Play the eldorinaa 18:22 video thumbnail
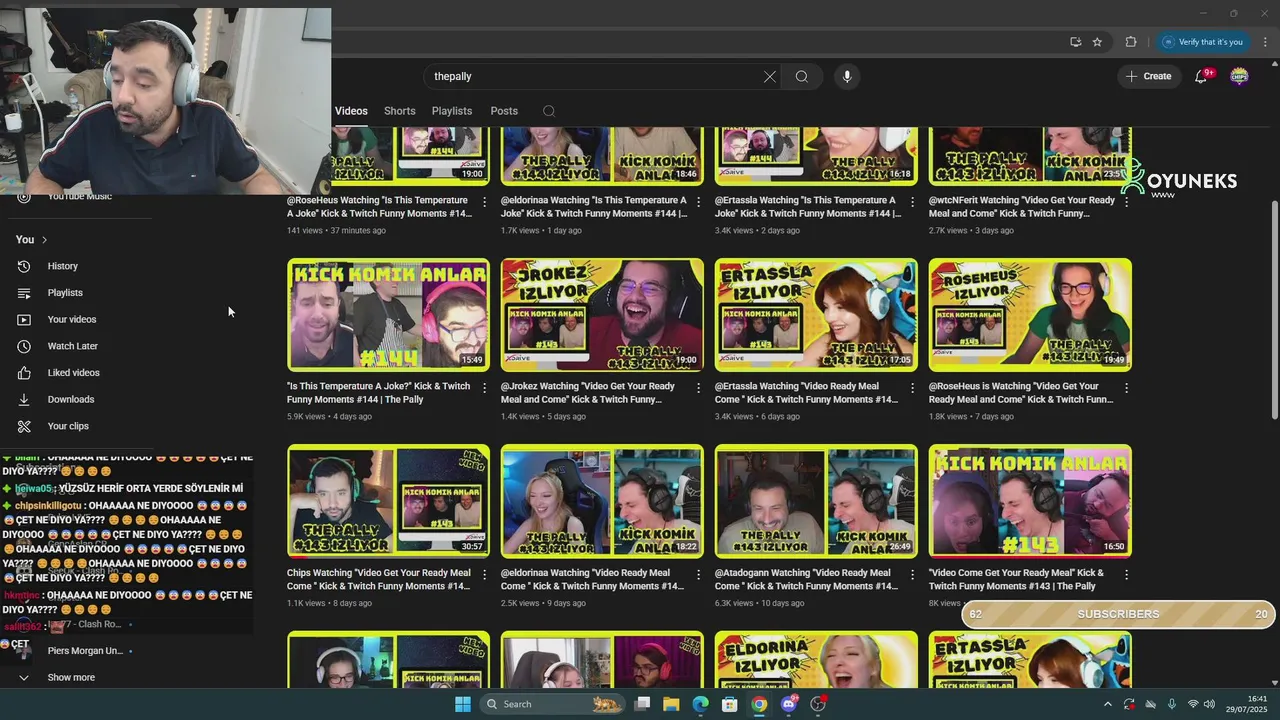Image resolution: width=1280 pixels, height=720 pixels. tap(602, 501)
